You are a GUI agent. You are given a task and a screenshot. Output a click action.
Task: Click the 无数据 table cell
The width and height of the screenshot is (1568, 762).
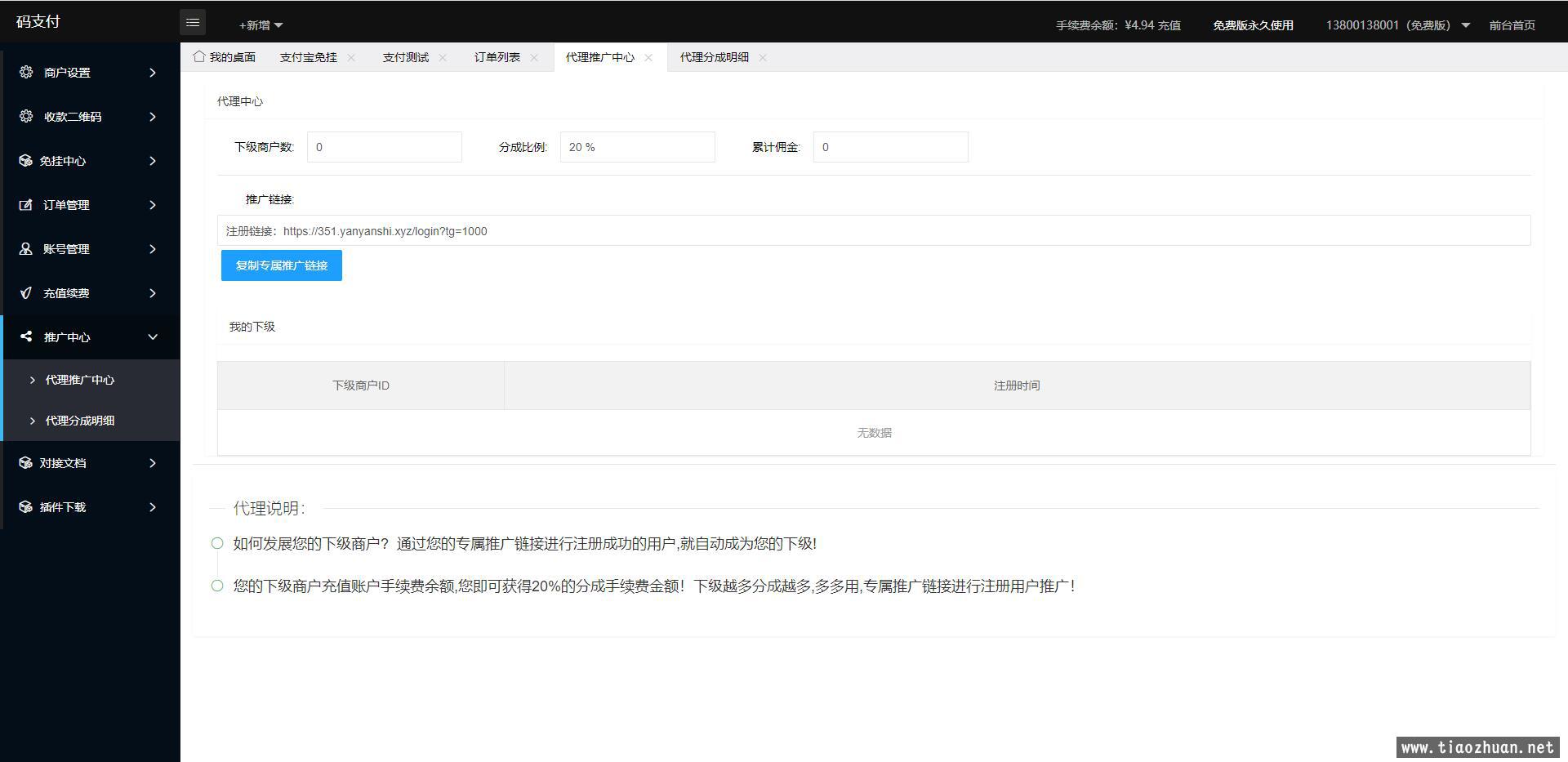(x=874, y=433)
